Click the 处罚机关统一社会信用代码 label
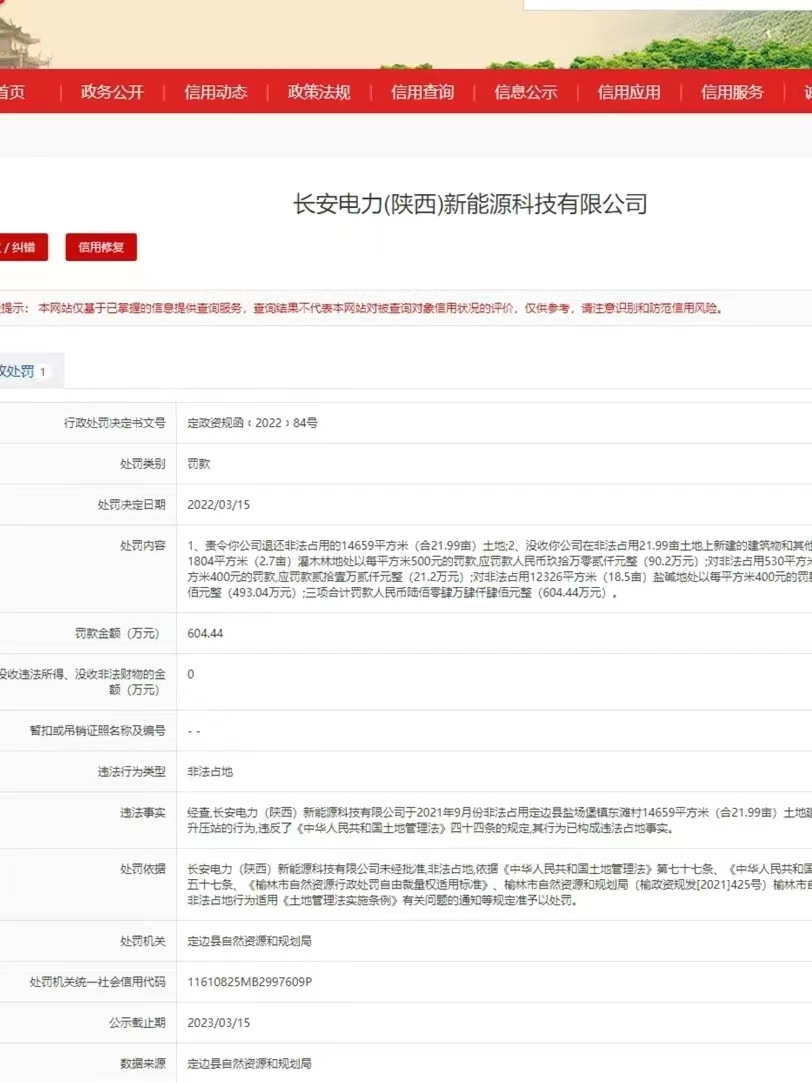The height and width of the screenshot is (1083, 812). pyautogui.click(x=97, y=981)
